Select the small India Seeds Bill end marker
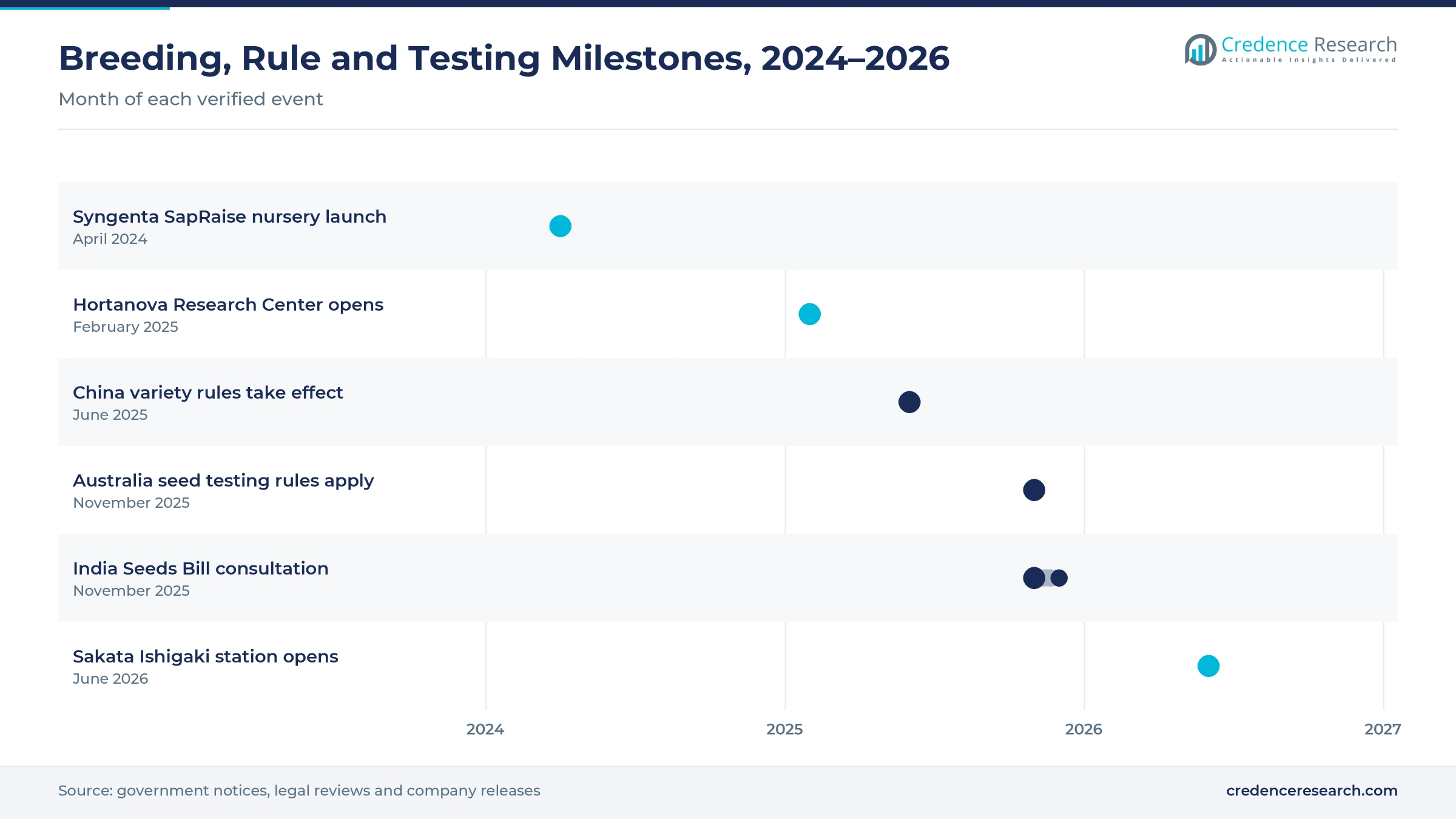 1059,578
